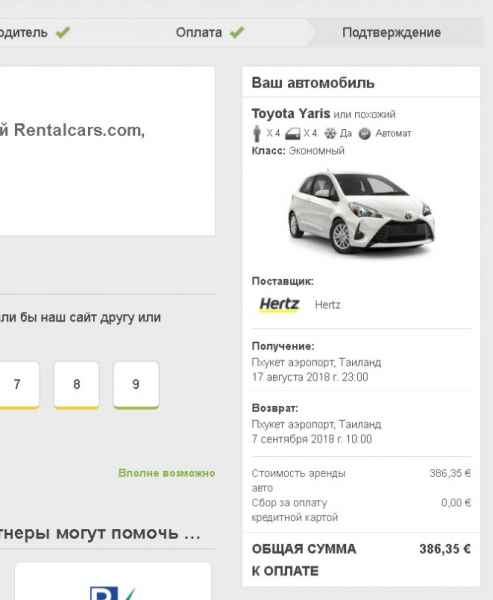Click the passenger seats person icon
The height and width of the screenshot is (600, 493).
(x=257, y=133)
